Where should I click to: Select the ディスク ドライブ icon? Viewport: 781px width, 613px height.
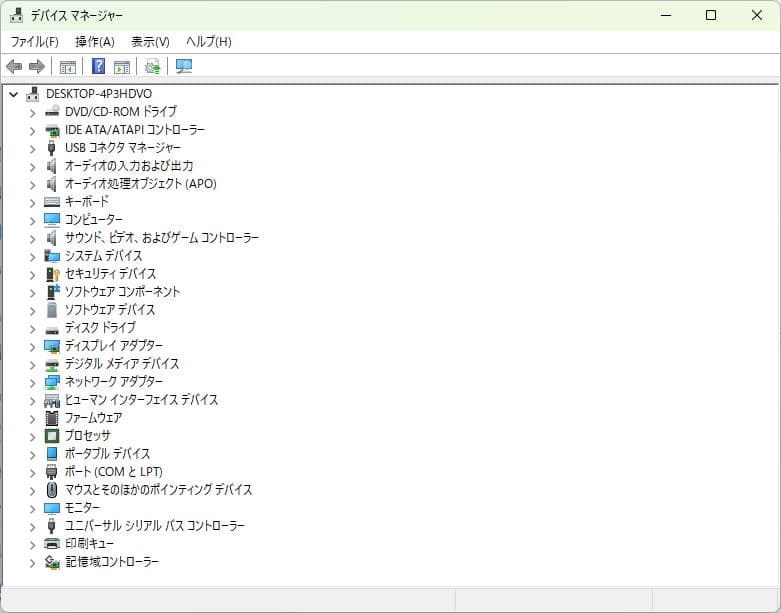click(52, 329)
